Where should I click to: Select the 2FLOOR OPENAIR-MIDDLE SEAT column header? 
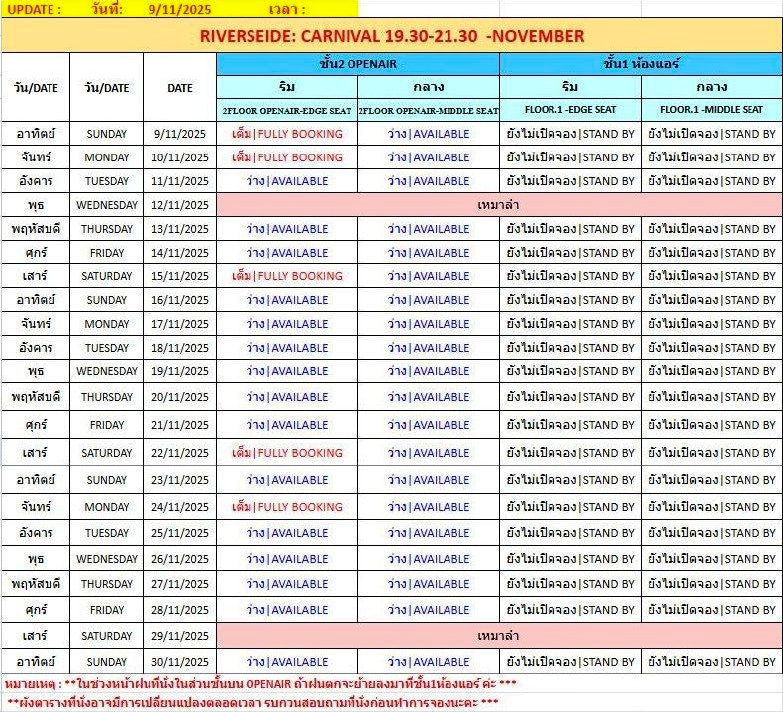428,110
